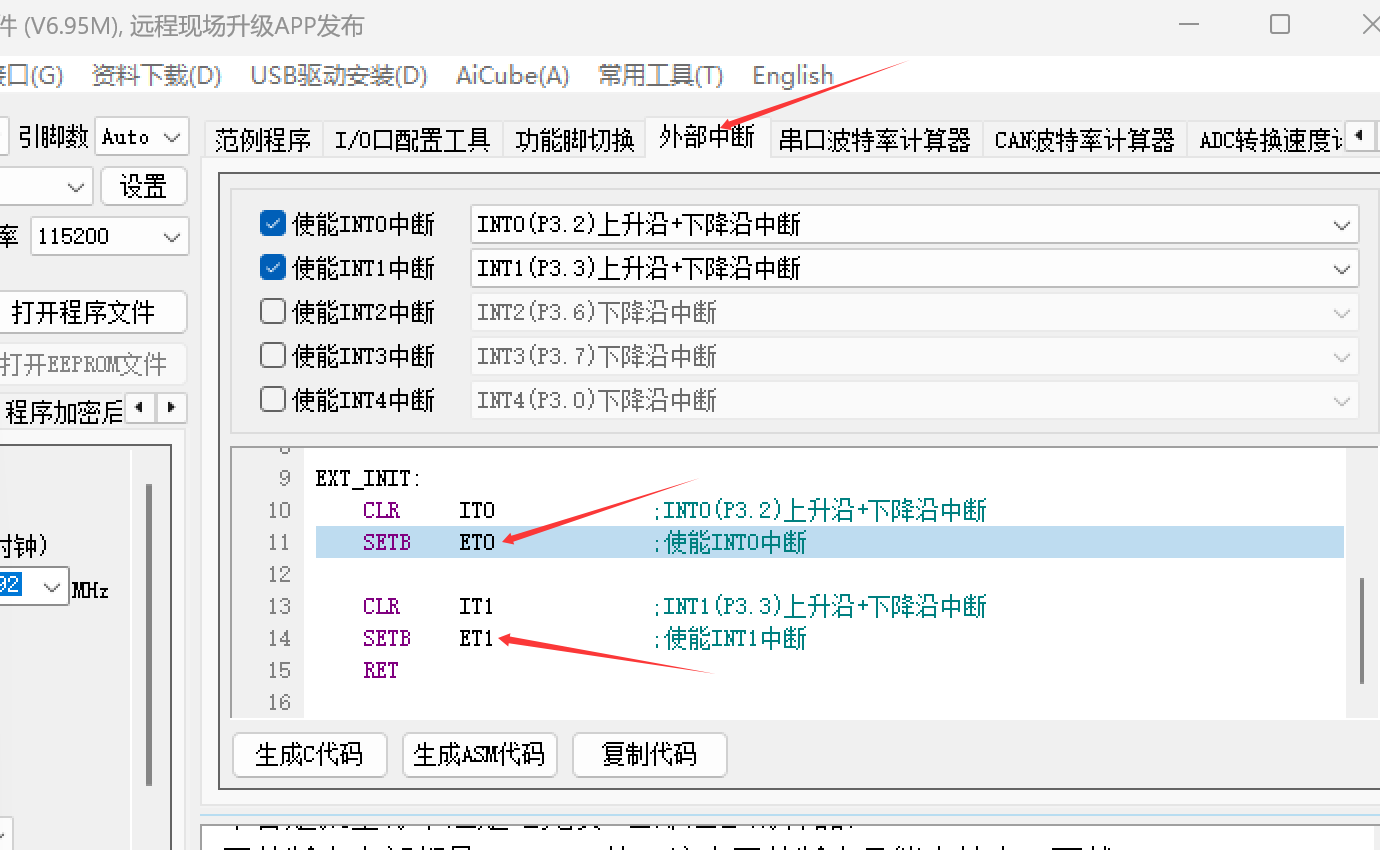This screenshot has height=850, width=1380.
Task: Open the INT3(P3.7)下降沿中断 dropdown
Action: click(x=914, y=356)
